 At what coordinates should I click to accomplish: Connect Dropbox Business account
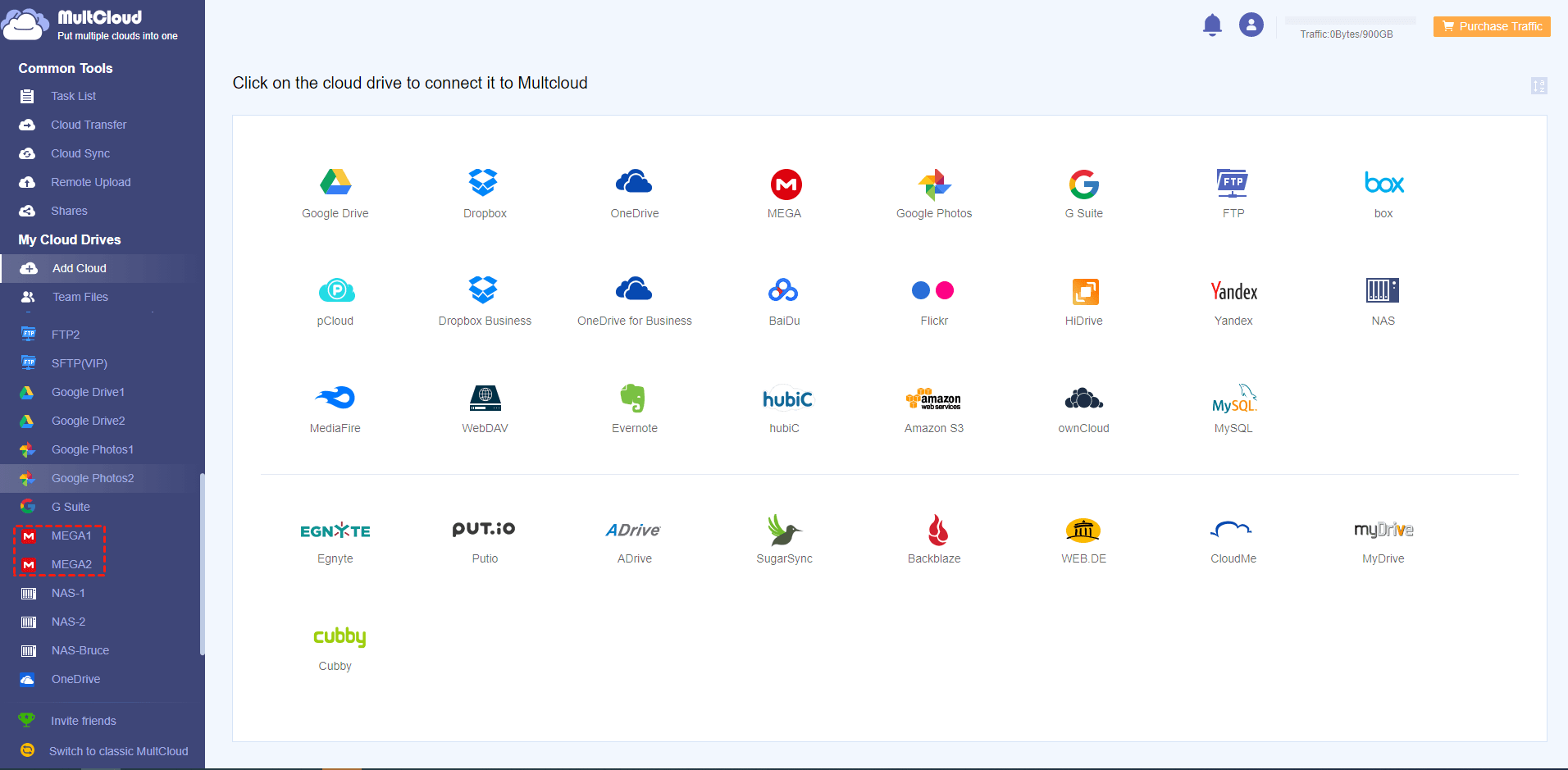(x=485, y=301)
